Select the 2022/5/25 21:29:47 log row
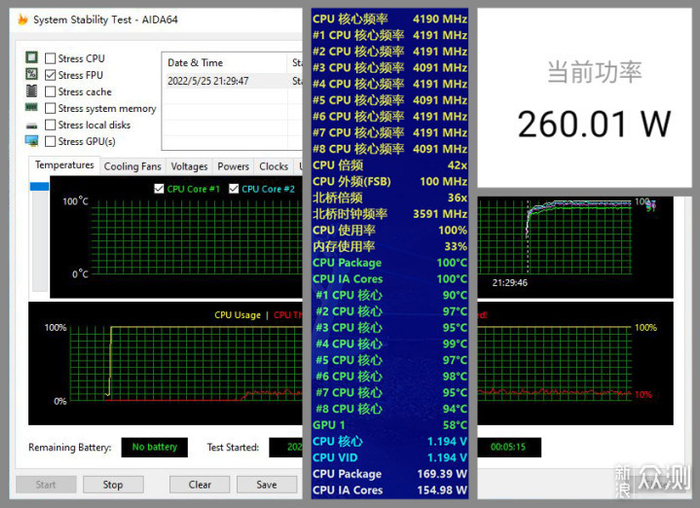This screenshot has width=700, height=508. (x=233, y=81)
